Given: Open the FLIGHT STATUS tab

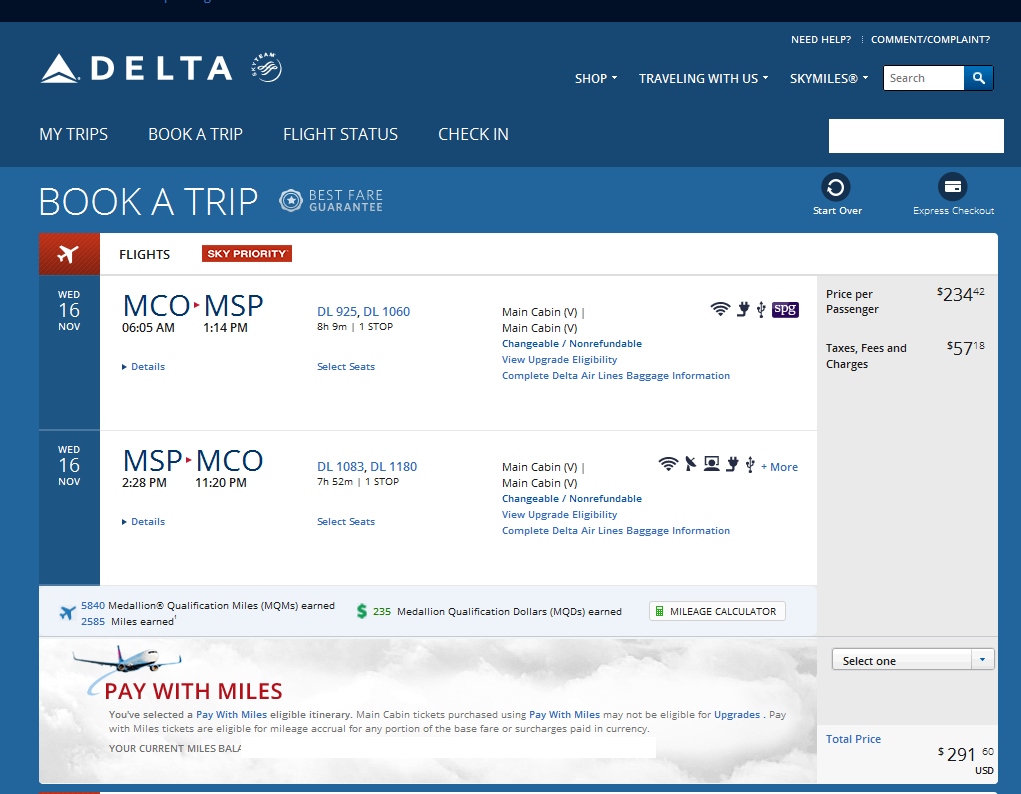Looking at the screenshot, I should [340, 134].
